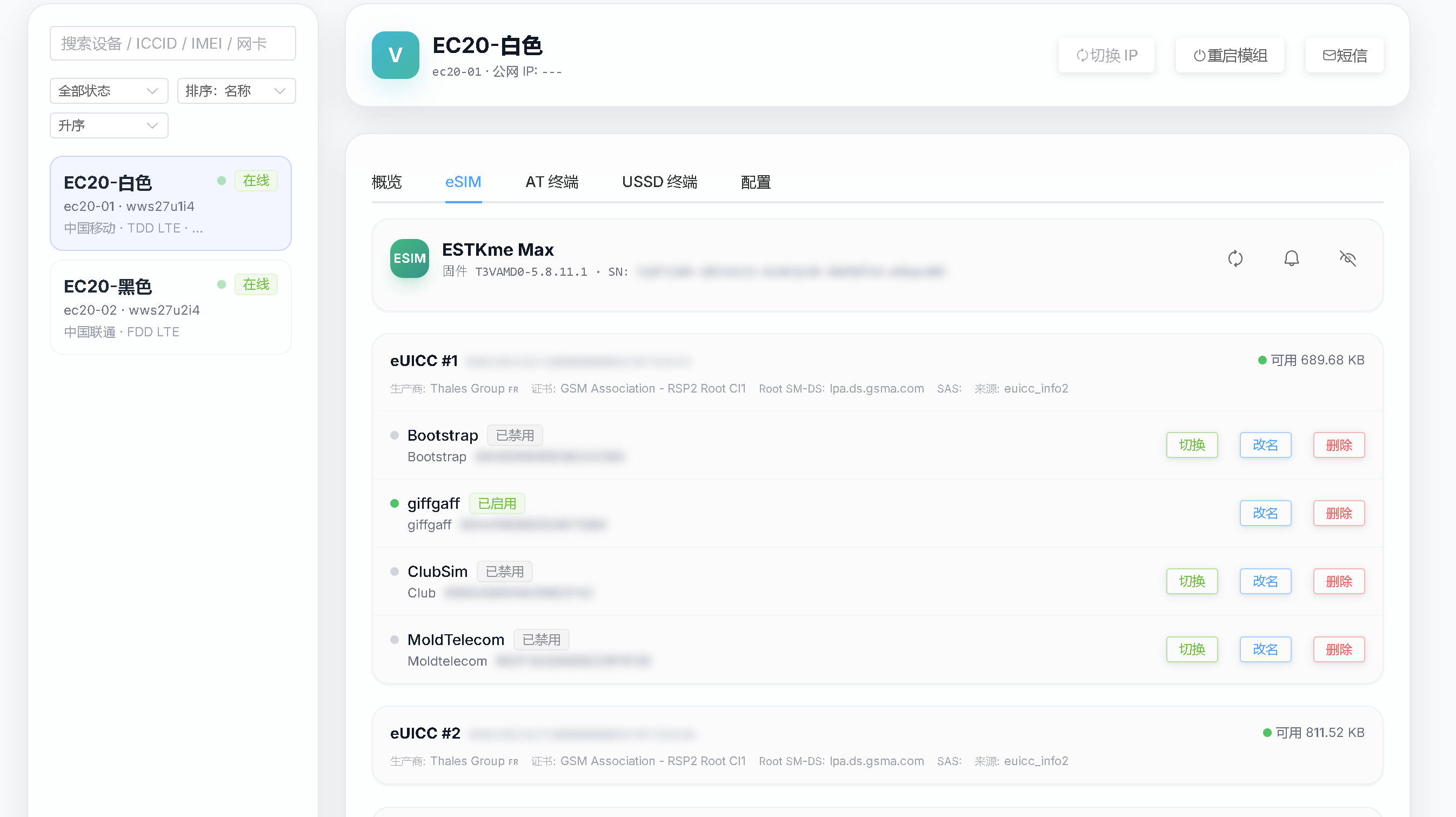Screen dimensions: 1456x817
Task: Click the ESTKme Max card title
Action: click(497, 250)
